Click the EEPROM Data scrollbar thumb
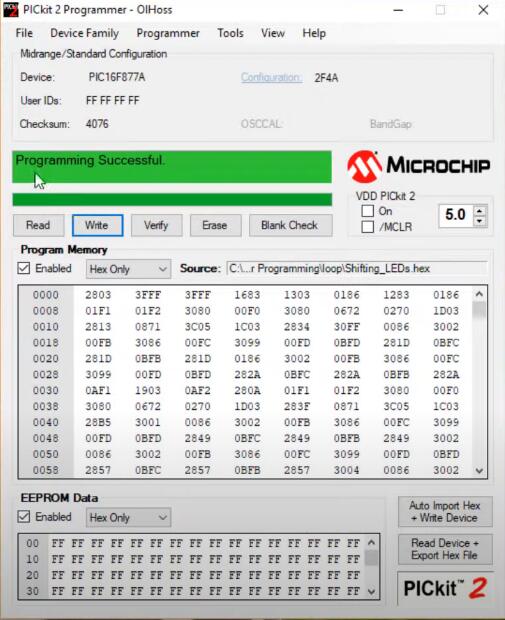This screenshot has width=505, height=620. pos(371,558)
